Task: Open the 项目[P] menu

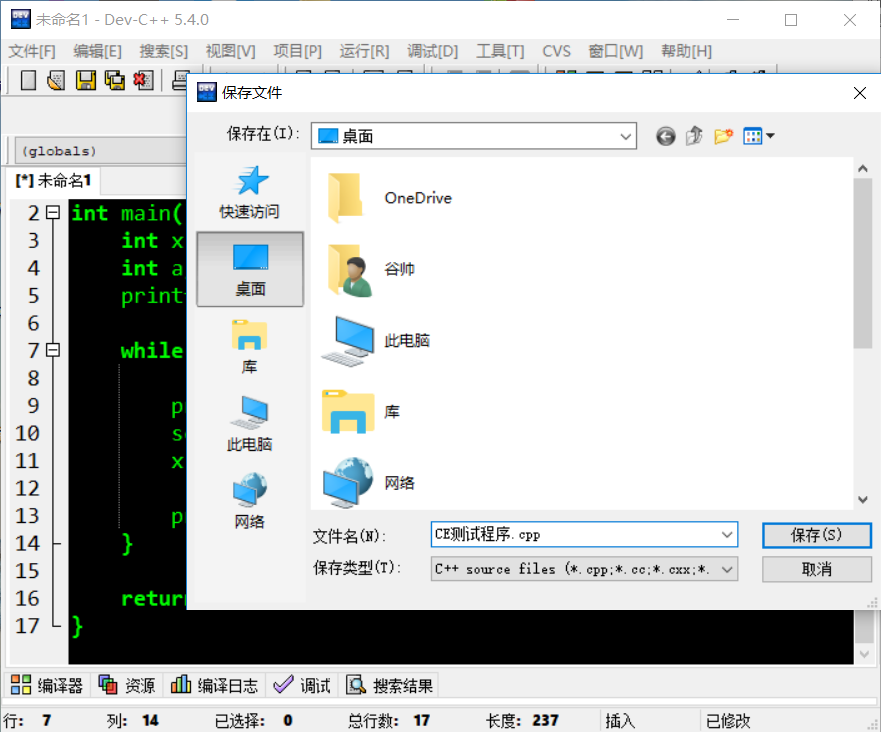Action: pos(297,52)
